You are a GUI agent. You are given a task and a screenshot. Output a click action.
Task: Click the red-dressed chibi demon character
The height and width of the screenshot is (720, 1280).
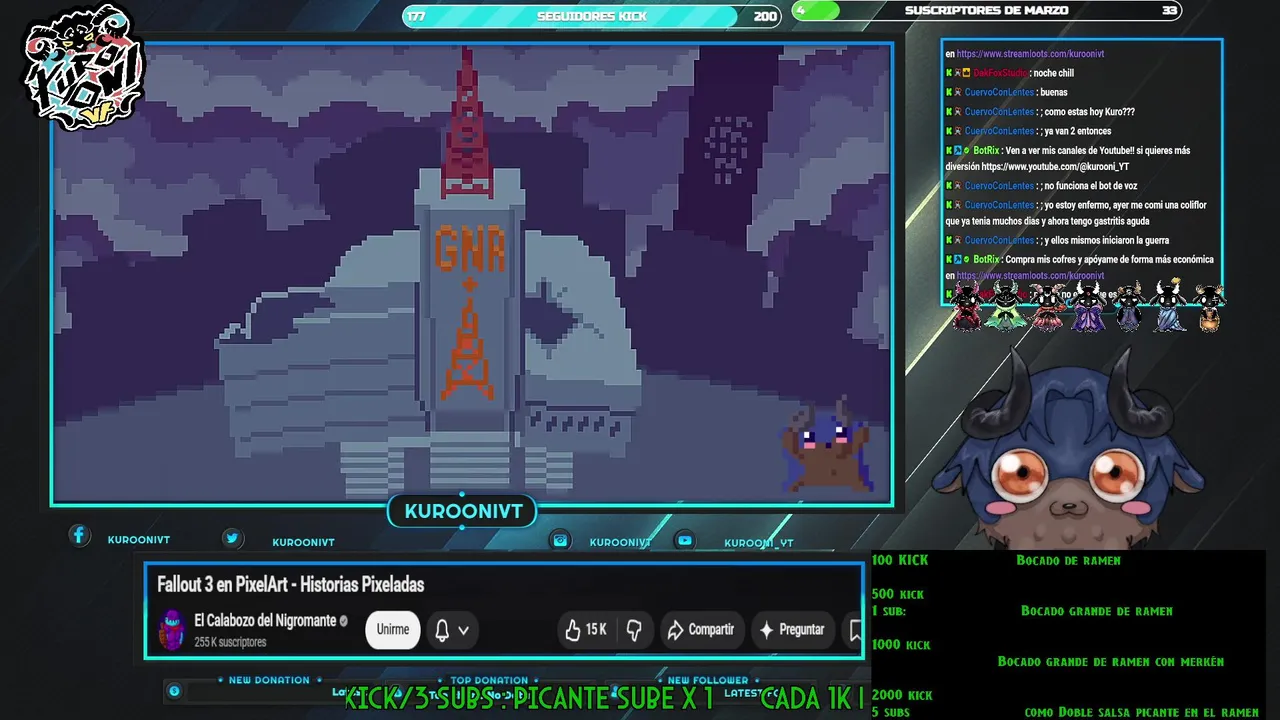[x=966, y=306]
